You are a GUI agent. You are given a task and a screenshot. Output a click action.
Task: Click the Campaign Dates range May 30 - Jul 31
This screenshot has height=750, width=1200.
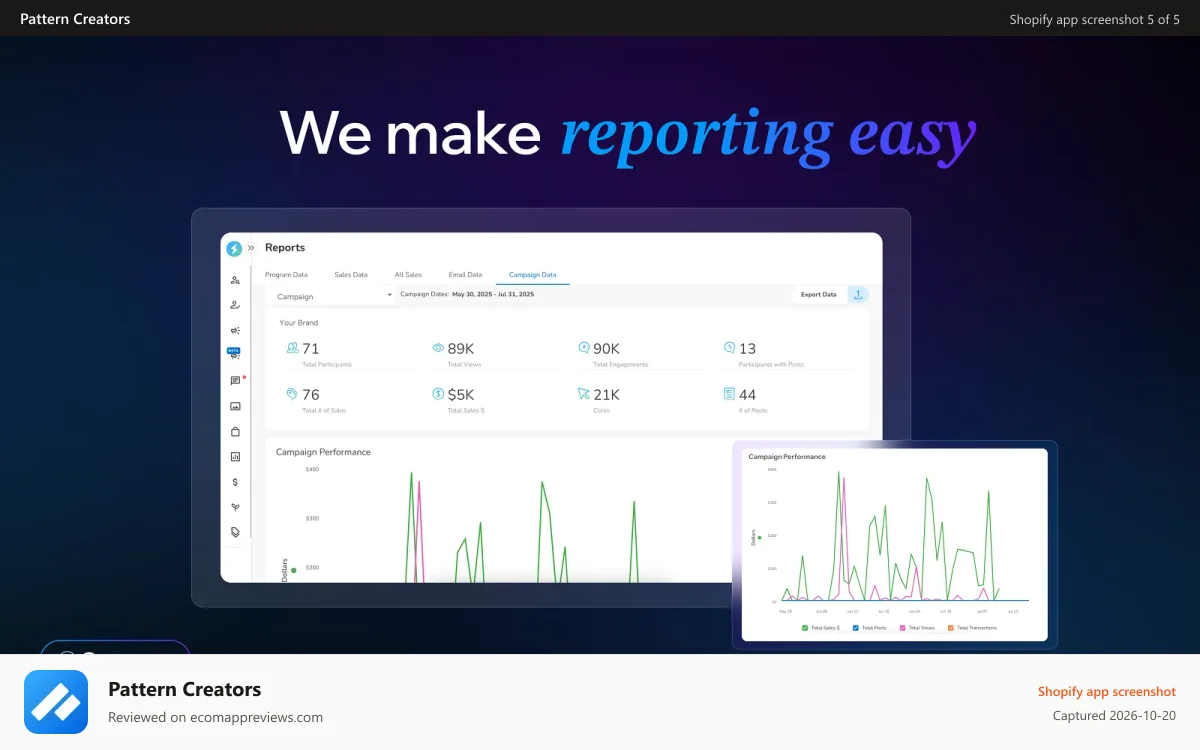point(492,295)
